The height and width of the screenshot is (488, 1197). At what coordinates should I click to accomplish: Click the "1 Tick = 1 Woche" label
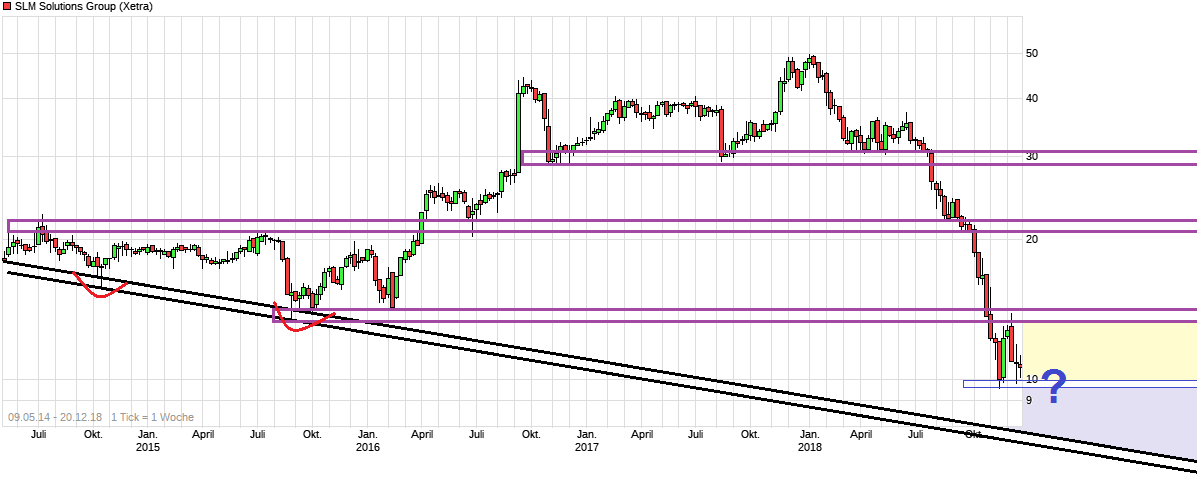pyautogui.click(x=152, y=417)
